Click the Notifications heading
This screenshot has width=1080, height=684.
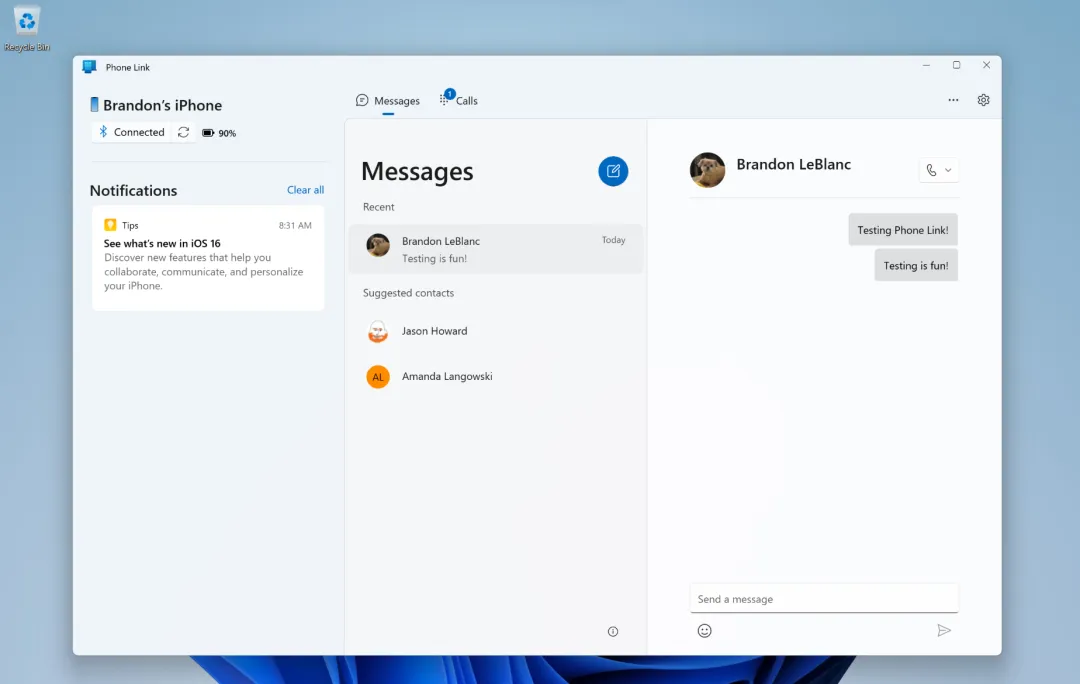pyautogui.click(x=134, y=191)
